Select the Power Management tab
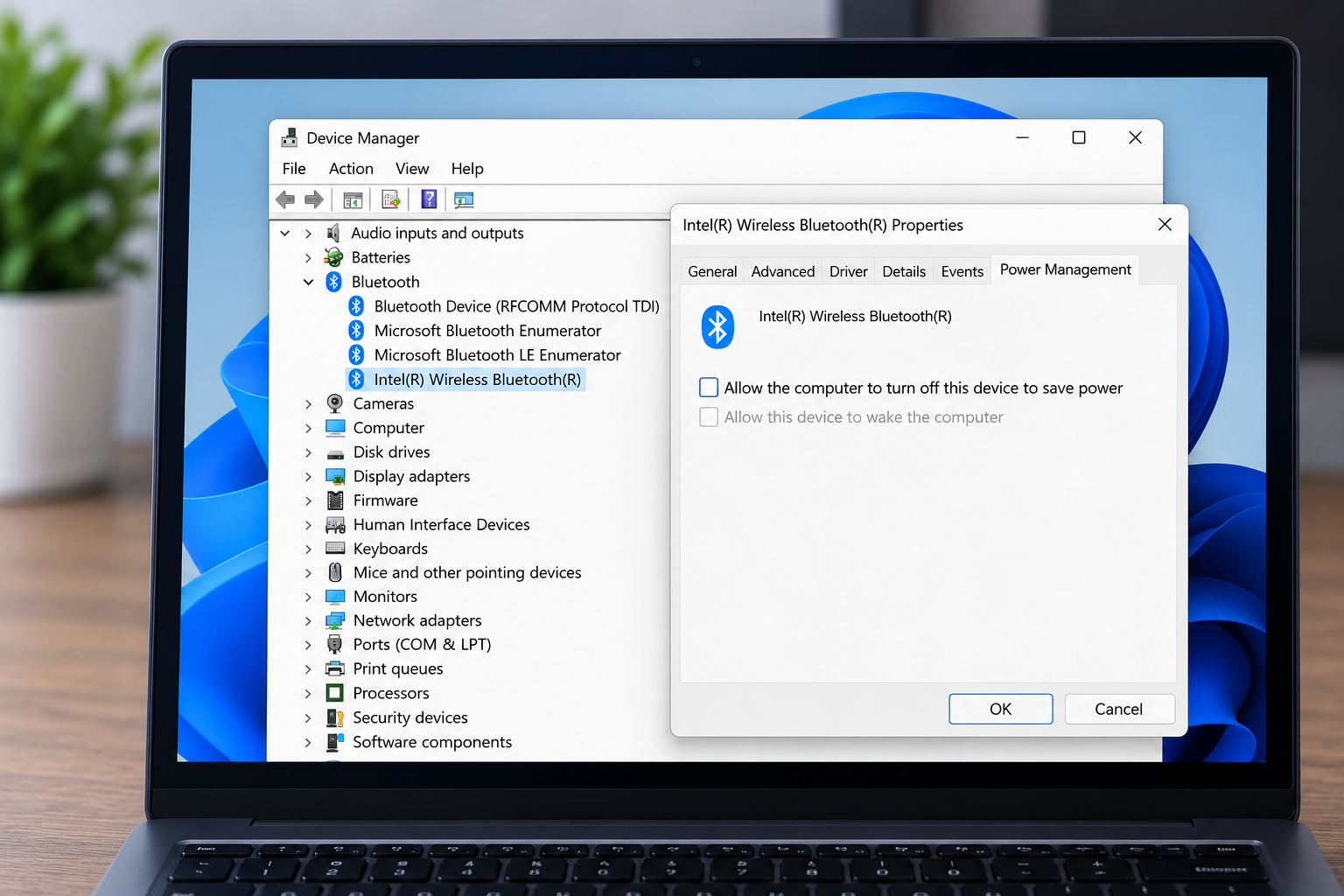Image resolution: width=1344 pixels, height=896 pixels. click(1066, 269)
